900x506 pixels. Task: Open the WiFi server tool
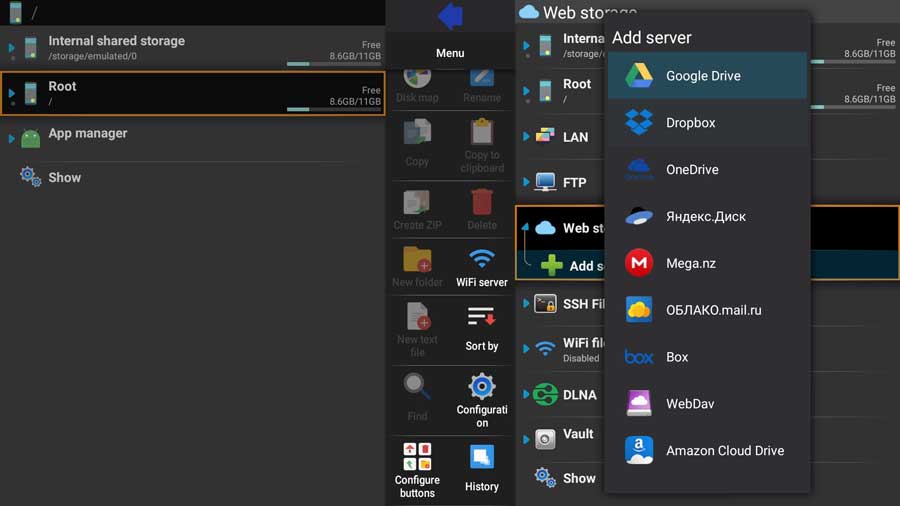click(482, 267)
